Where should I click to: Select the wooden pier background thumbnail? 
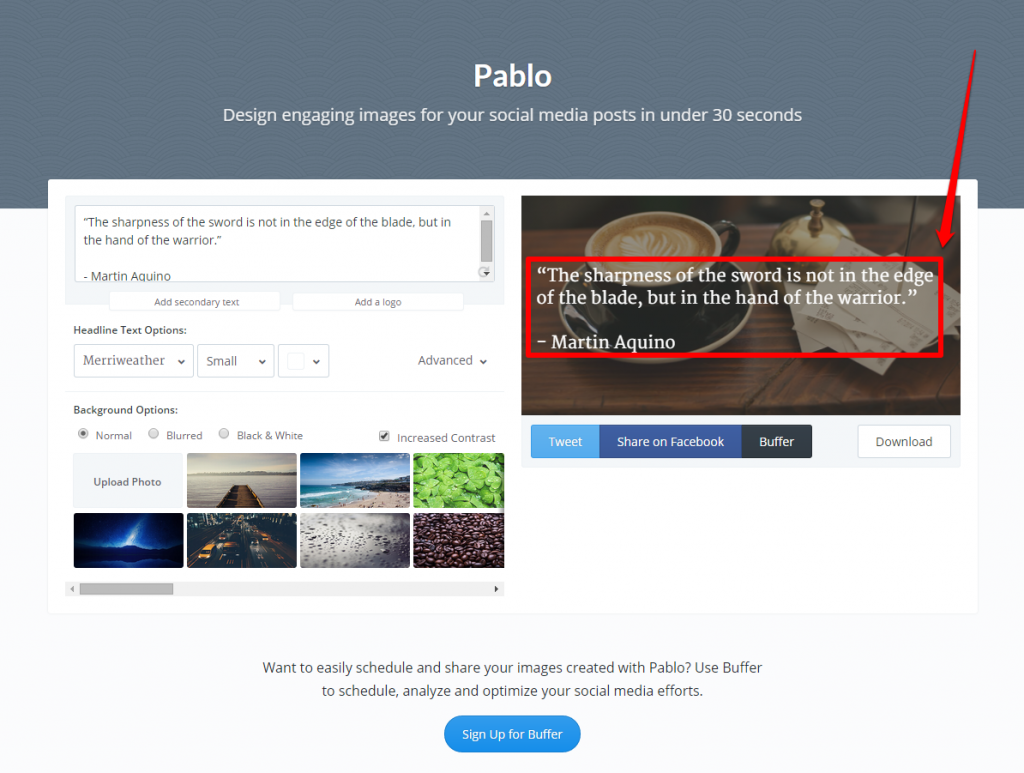(x=242, y=481)
